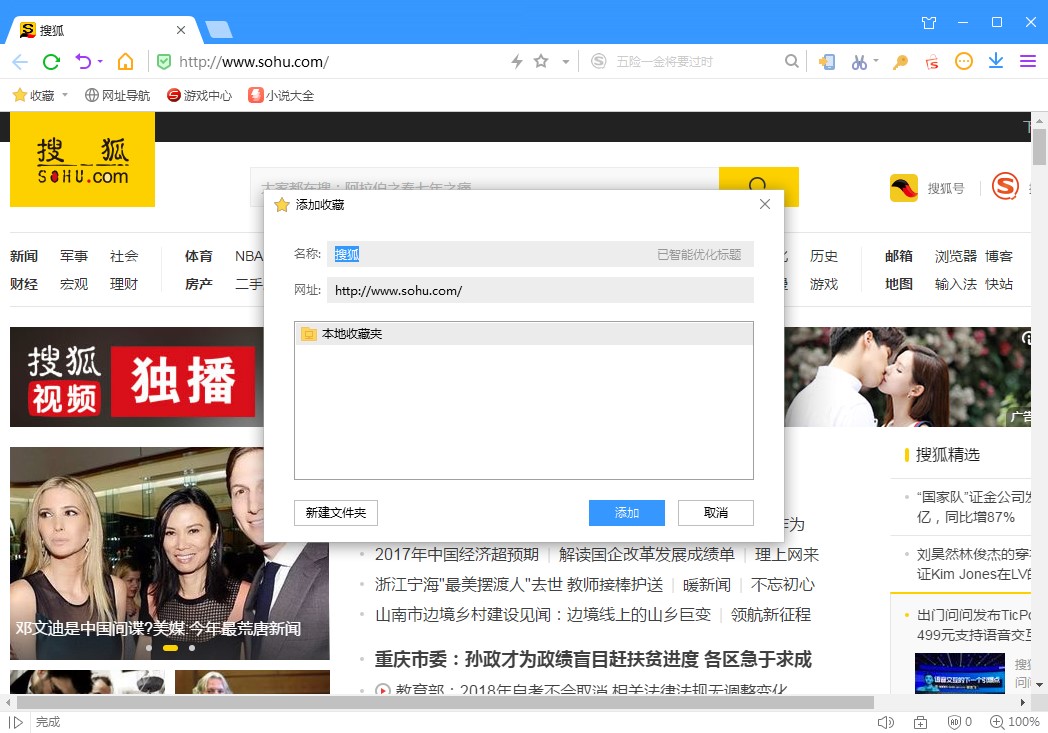Click the star bookmark icon in address bar

pos(541,62)
